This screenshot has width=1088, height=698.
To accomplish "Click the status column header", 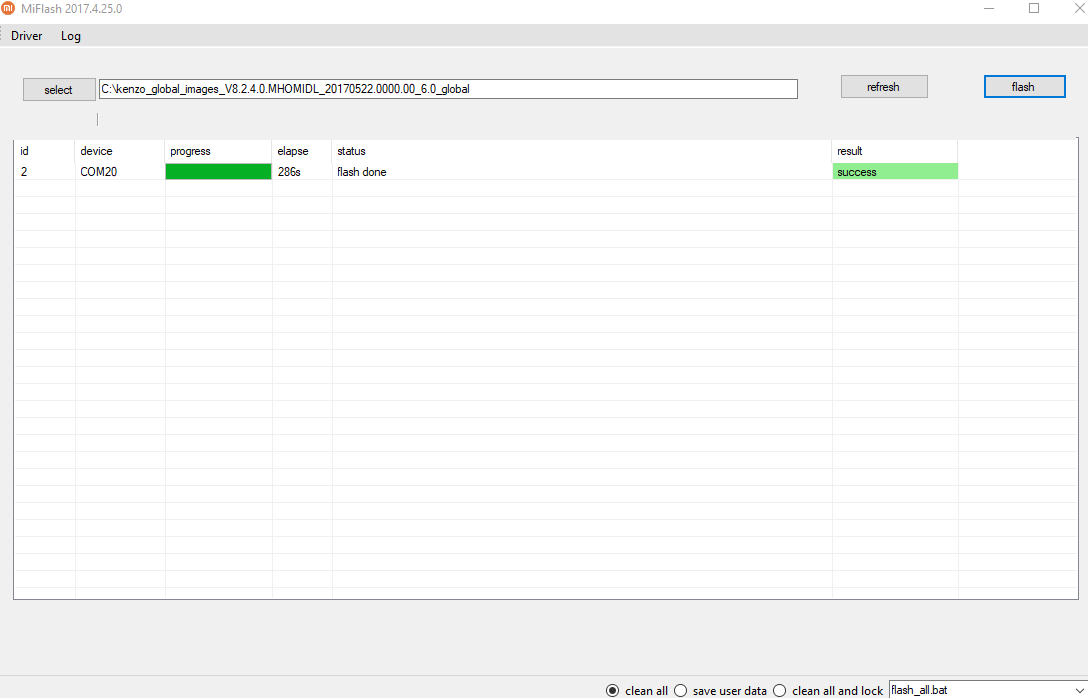I will (x=581, y=151).
